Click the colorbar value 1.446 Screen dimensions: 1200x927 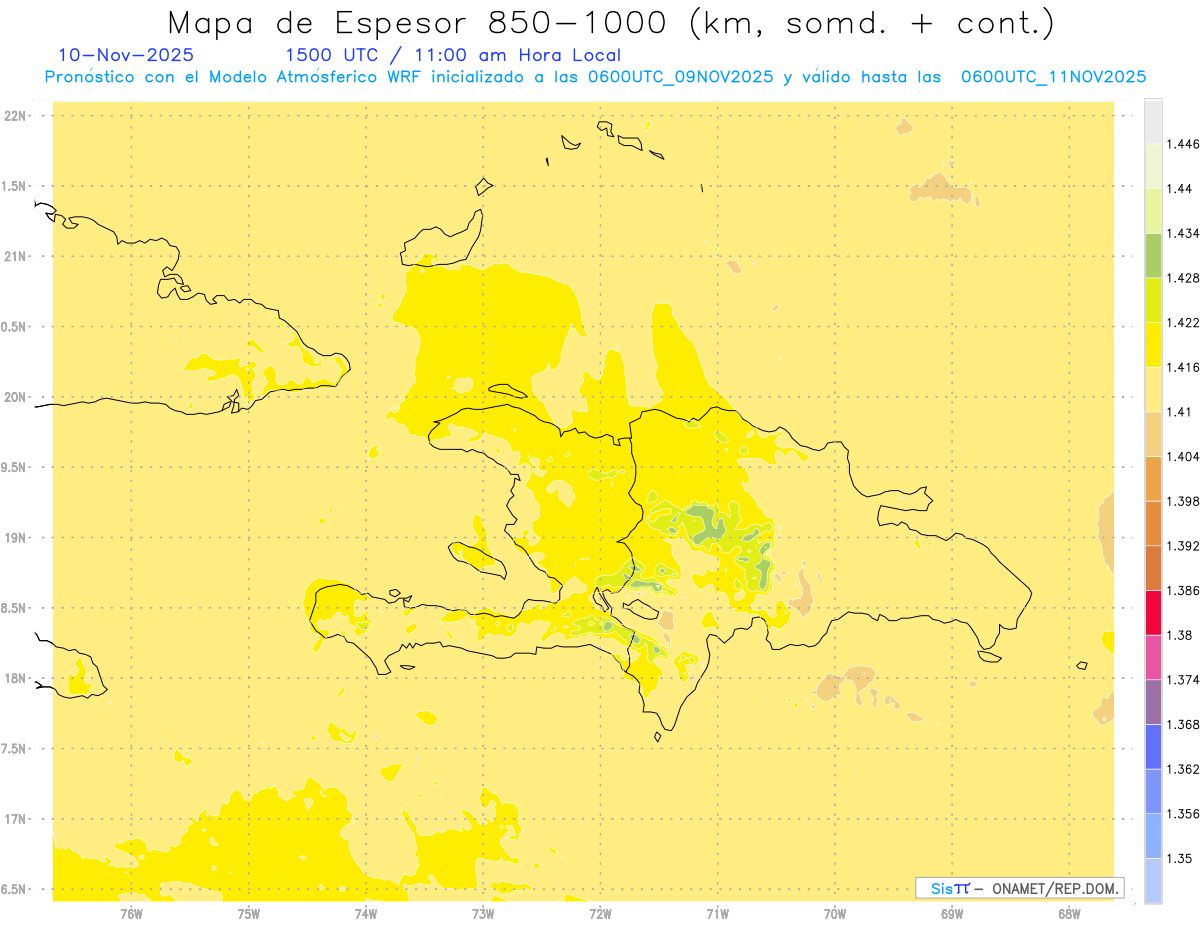coord(1183,144)
